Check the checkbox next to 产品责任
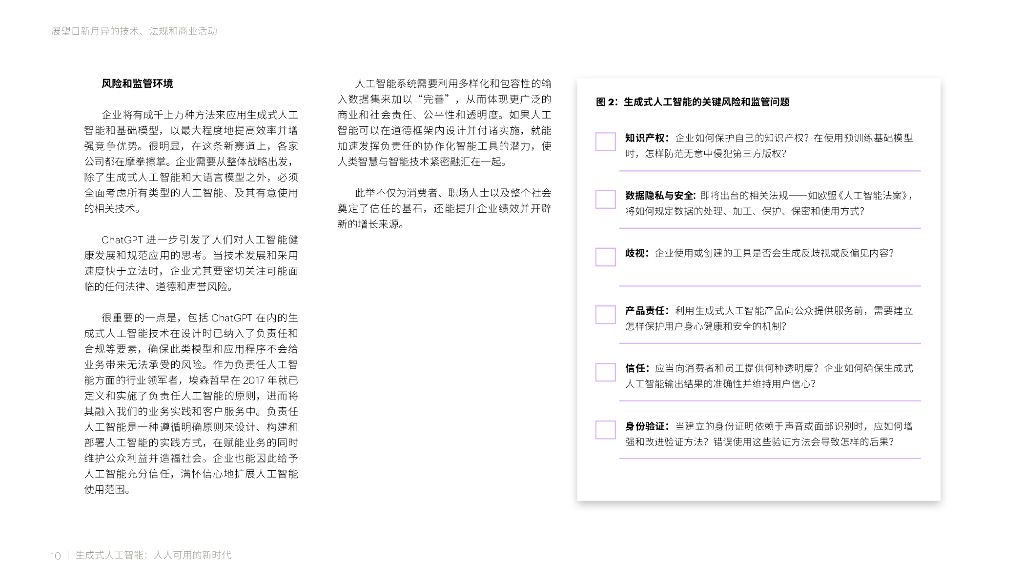1024x581 pixels. pyautogui.click(x=604, y=316)
